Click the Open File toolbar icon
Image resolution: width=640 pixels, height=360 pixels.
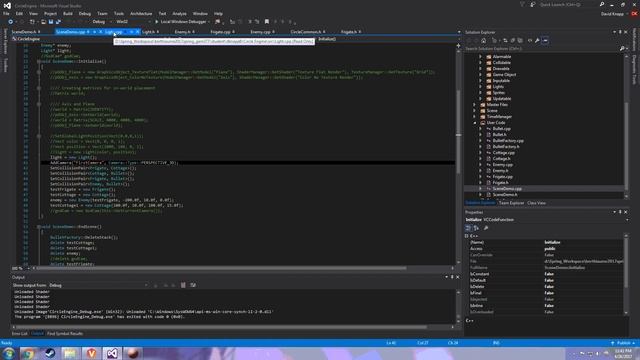coord(43,22)
